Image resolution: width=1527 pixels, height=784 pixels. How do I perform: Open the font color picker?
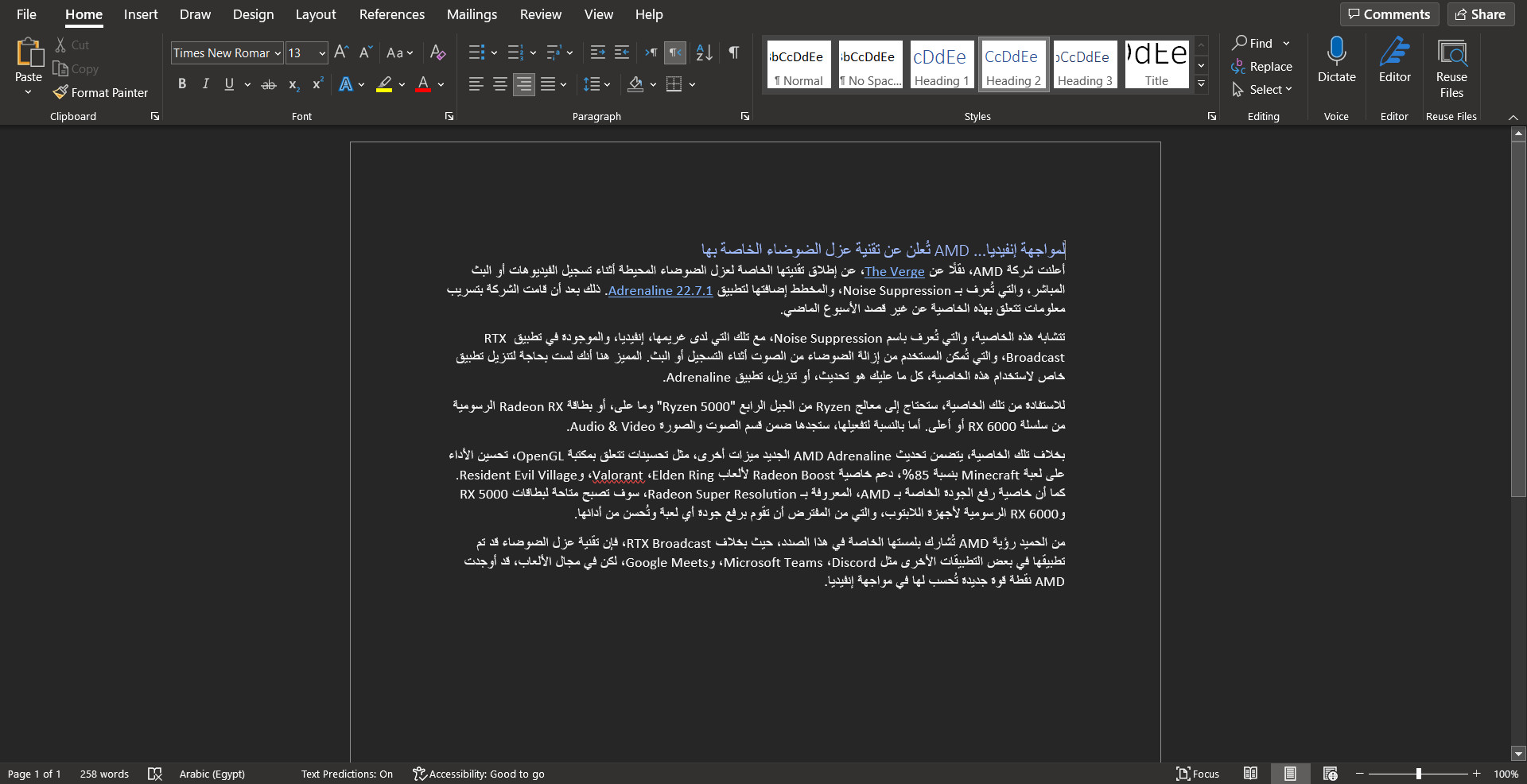441,84
